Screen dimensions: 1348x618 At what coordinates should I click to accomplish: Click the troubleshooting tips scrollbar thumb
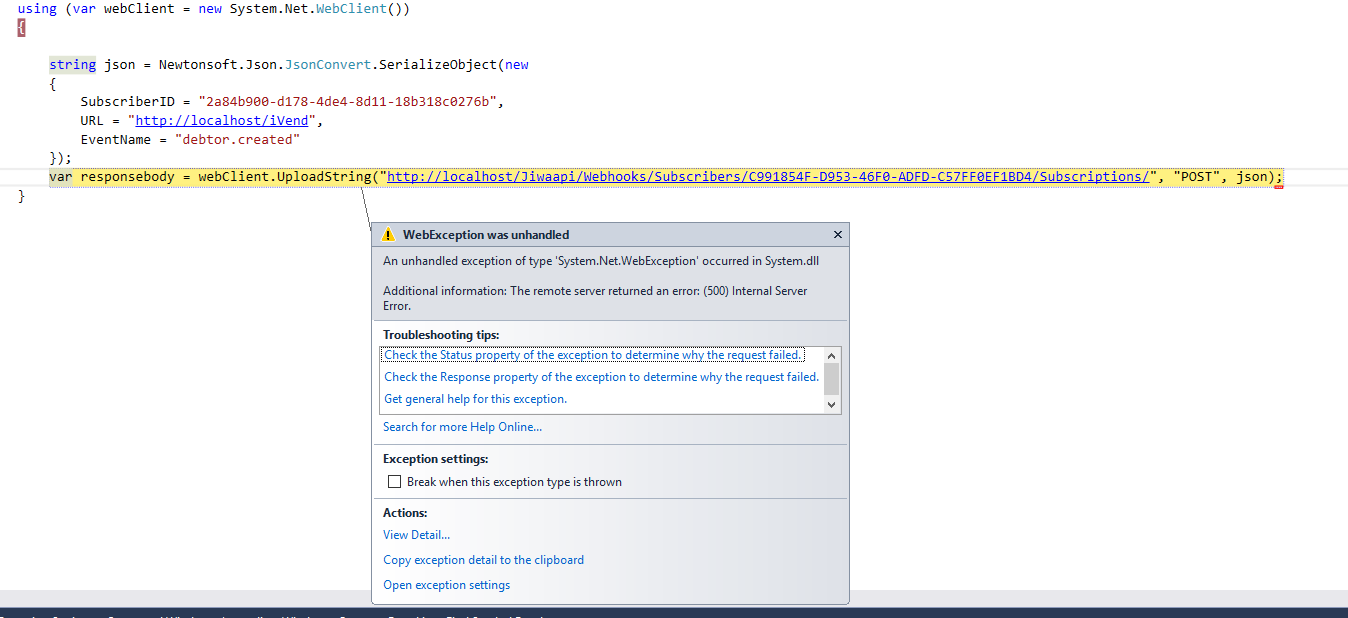pyautogui.click(x=831, y=379)
